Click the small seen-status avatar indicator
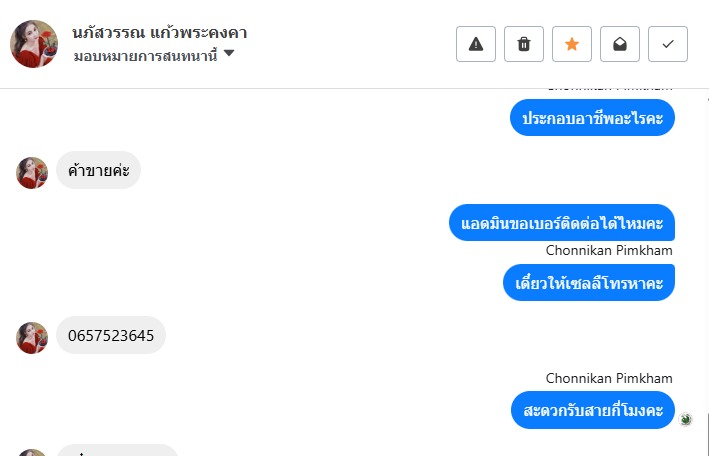The height and width of the screenshot is (456, 709). (686, 420)
